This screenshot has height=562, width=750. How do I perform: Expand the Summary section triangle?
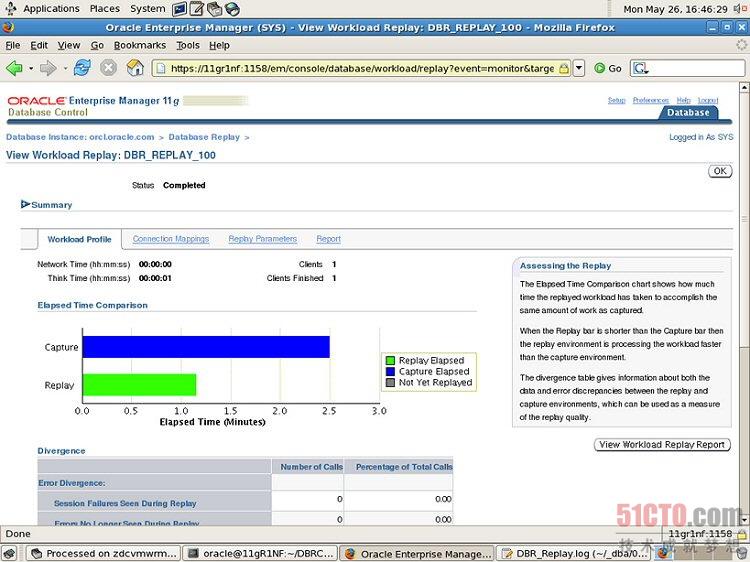[x=25, y=204]
